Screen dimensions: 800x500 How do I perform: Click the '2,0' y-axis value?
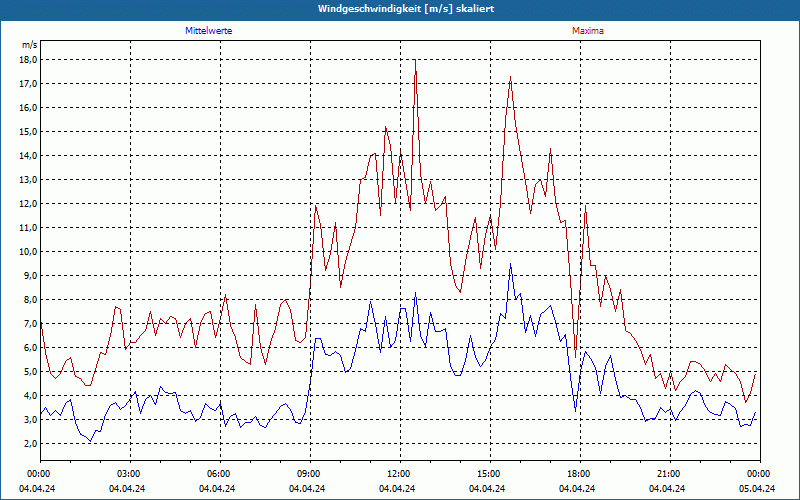[x=31, y=443]
